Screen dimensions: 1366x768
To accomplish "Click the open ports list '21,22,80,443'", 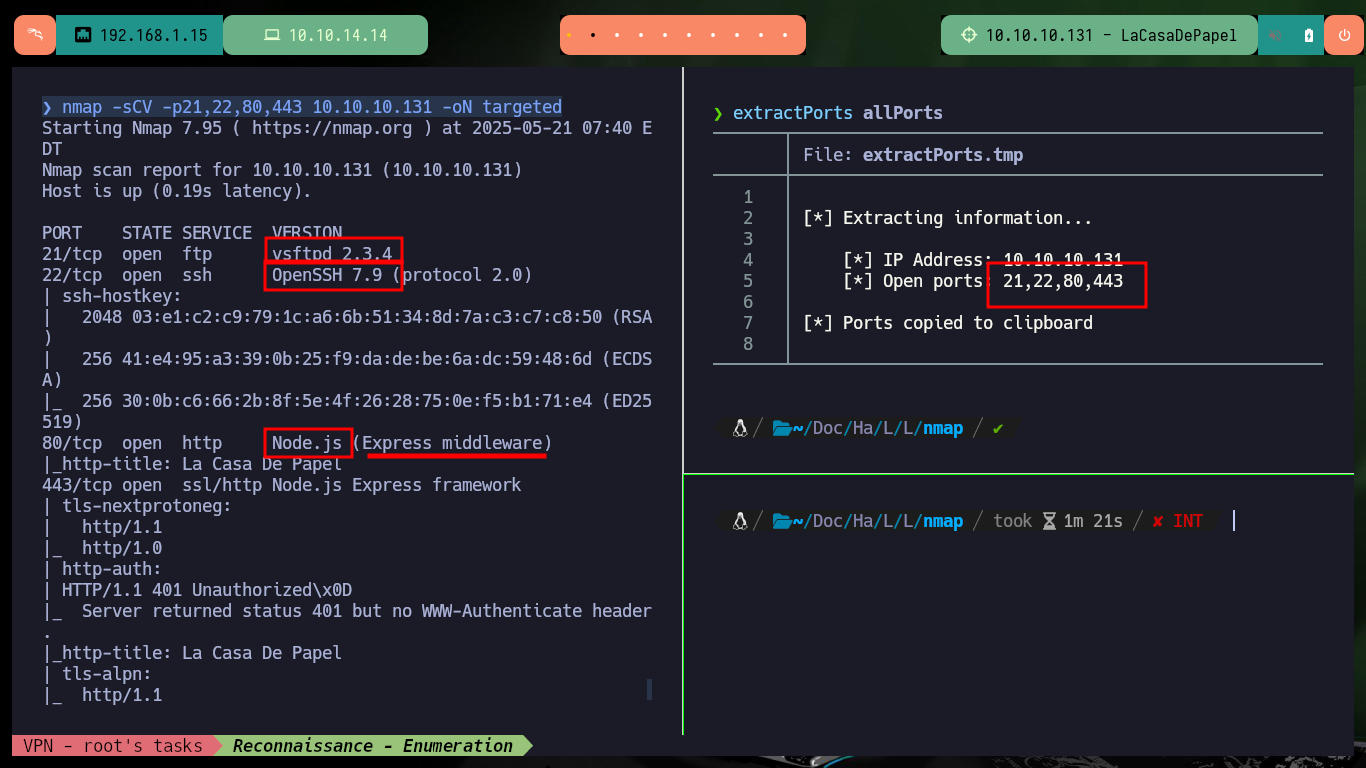I will point(1063,281).
